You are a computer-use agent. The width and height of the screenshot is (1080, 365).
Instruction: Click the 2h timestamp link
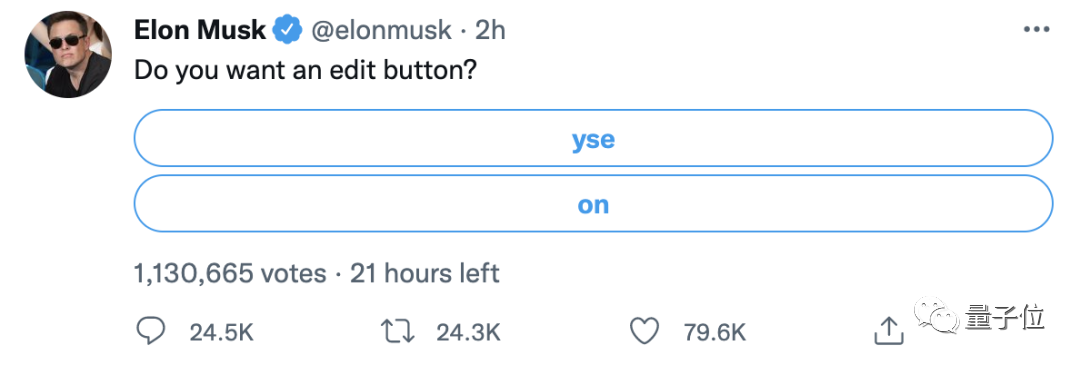(488, 30)
